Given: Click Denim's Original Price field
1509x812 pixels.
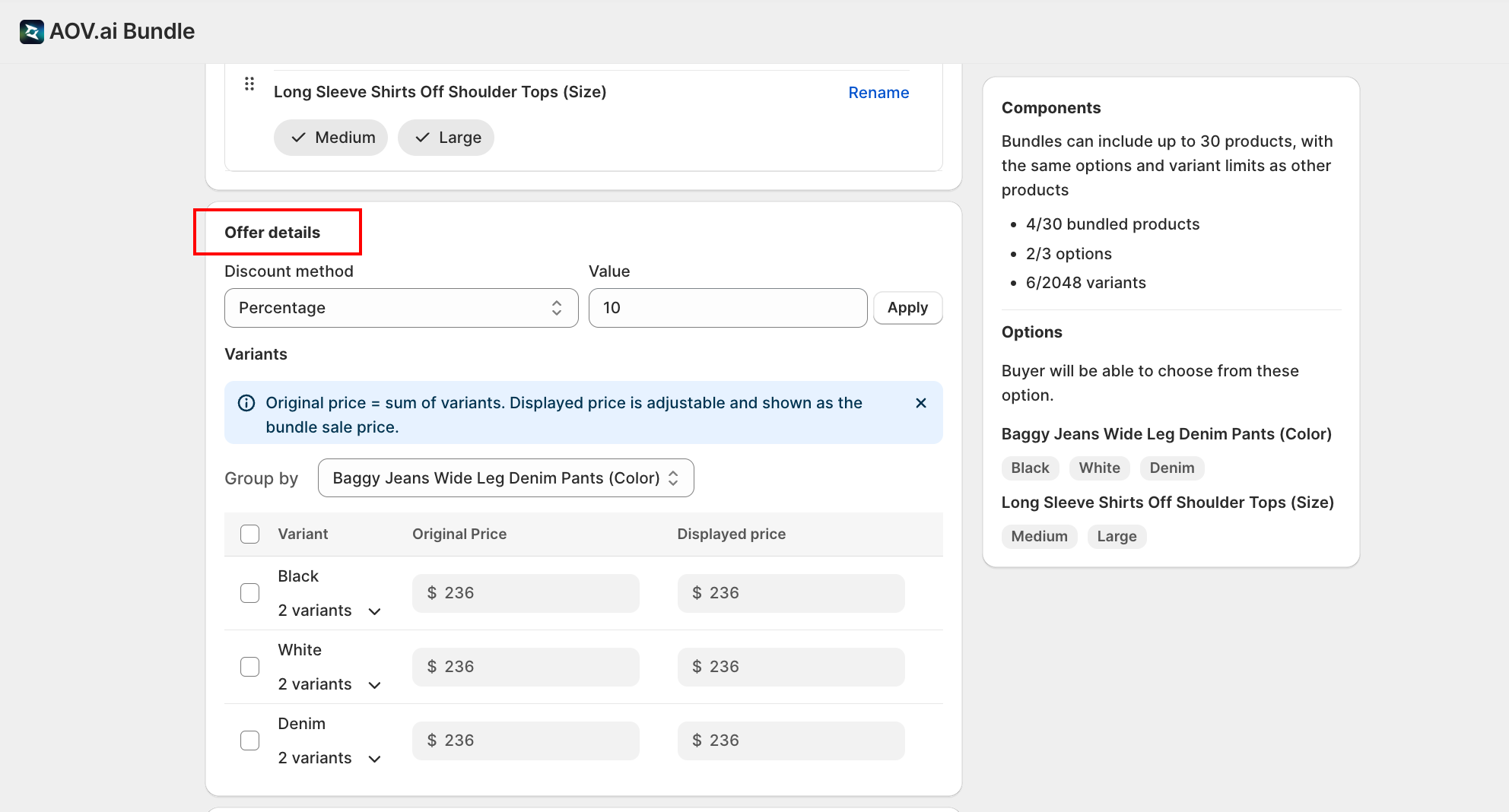Looking at the screenshot, I should [x=526, y=741].
